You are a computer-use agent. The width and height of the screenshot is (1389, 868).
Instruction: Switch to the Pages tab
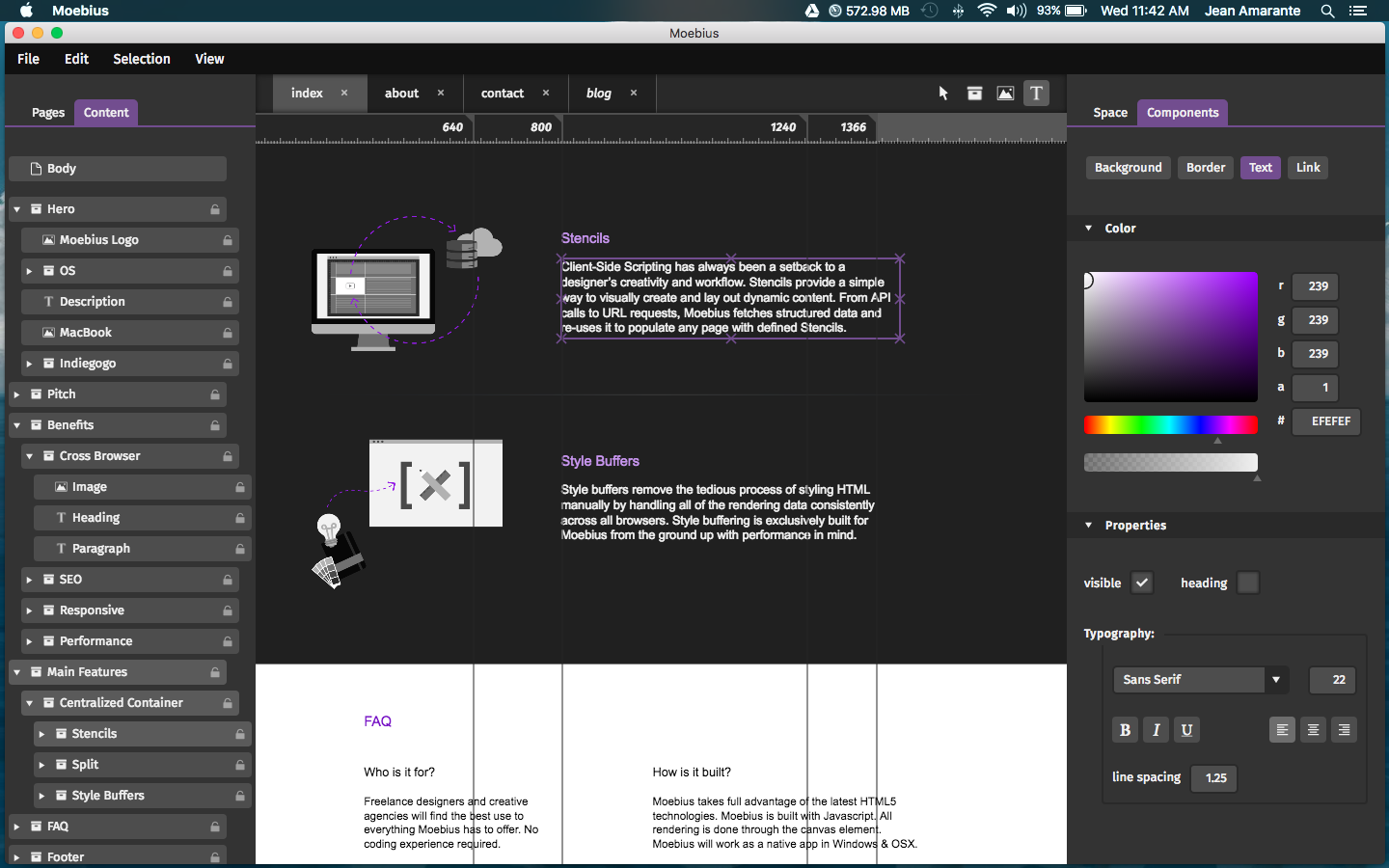coord(48,113)
